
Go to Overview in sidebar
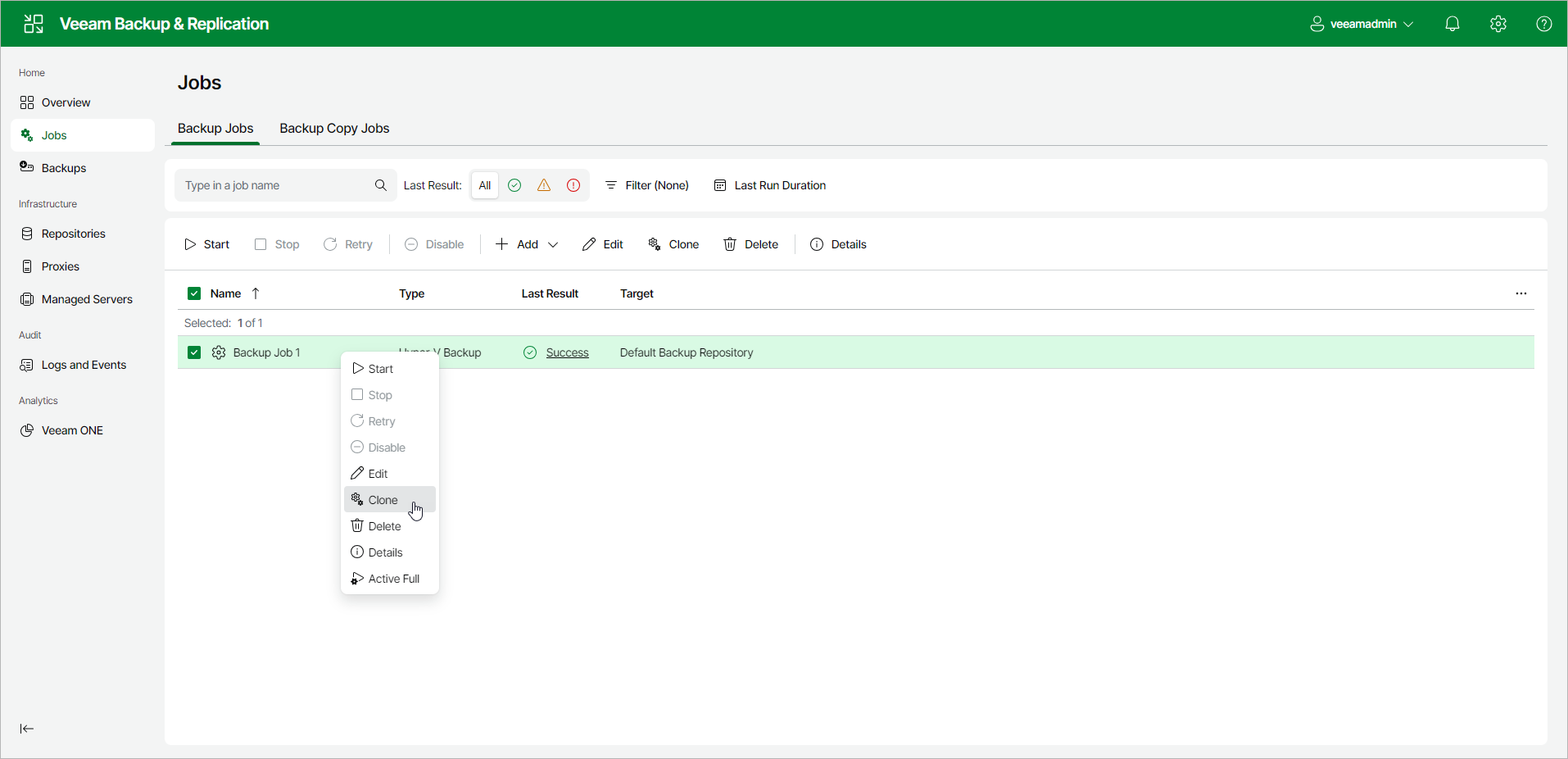tap(82, 102)
